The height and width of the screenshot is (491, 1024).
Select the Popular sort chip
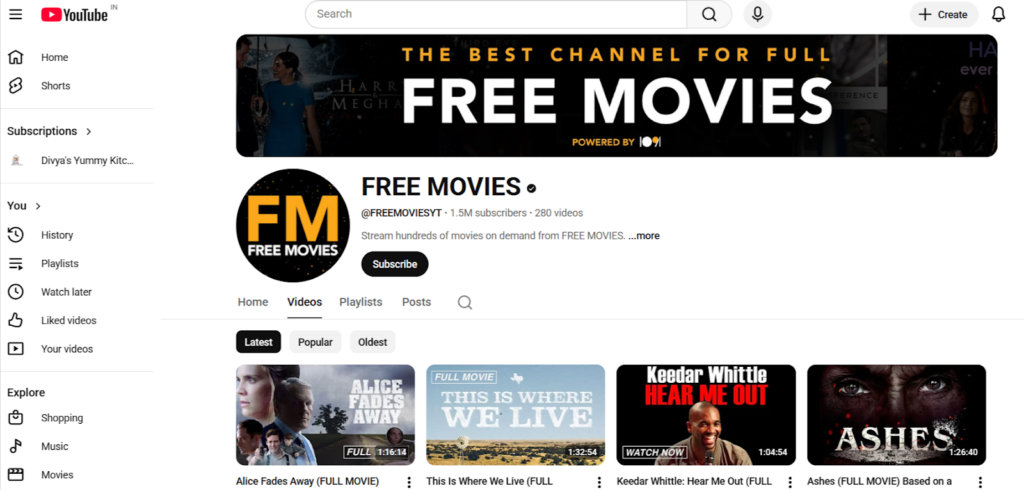tap(315, 342)
